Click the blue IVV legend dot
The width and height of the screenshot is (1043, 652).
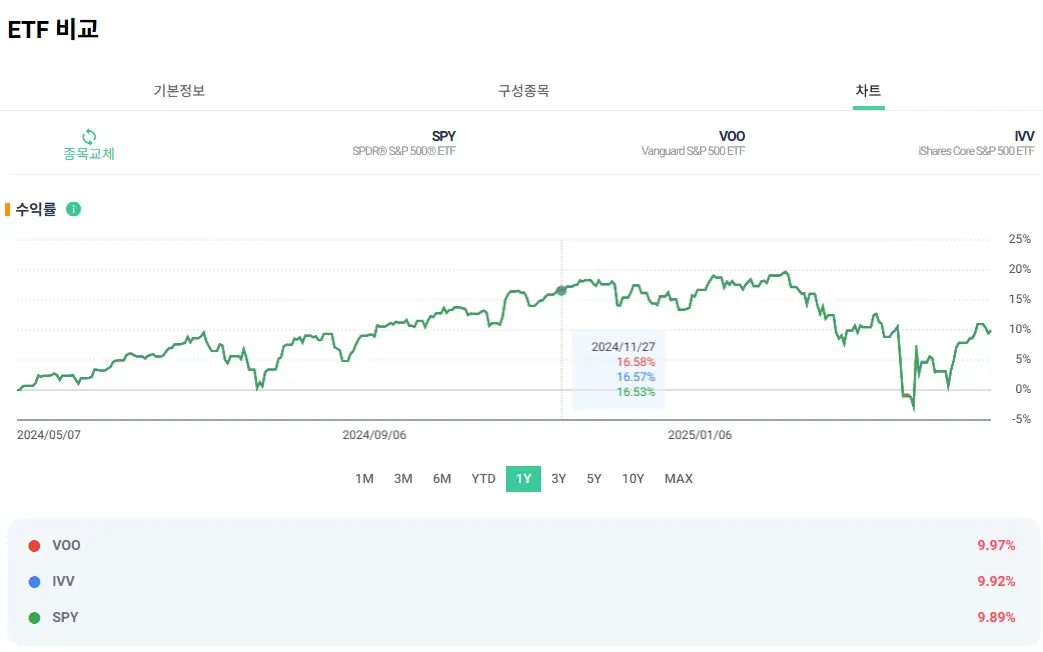point(35,581)
